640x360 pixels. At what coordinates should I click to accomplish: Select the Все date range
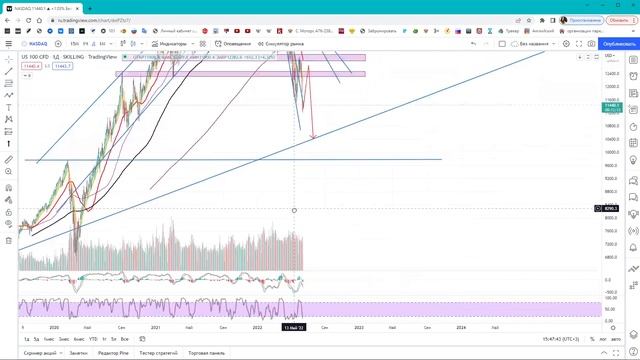124,339
